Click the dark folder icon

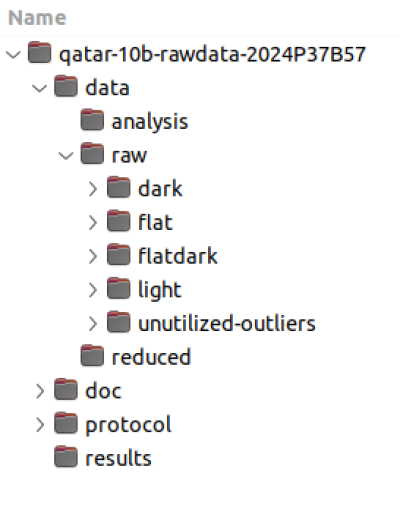tap(119, 187)
